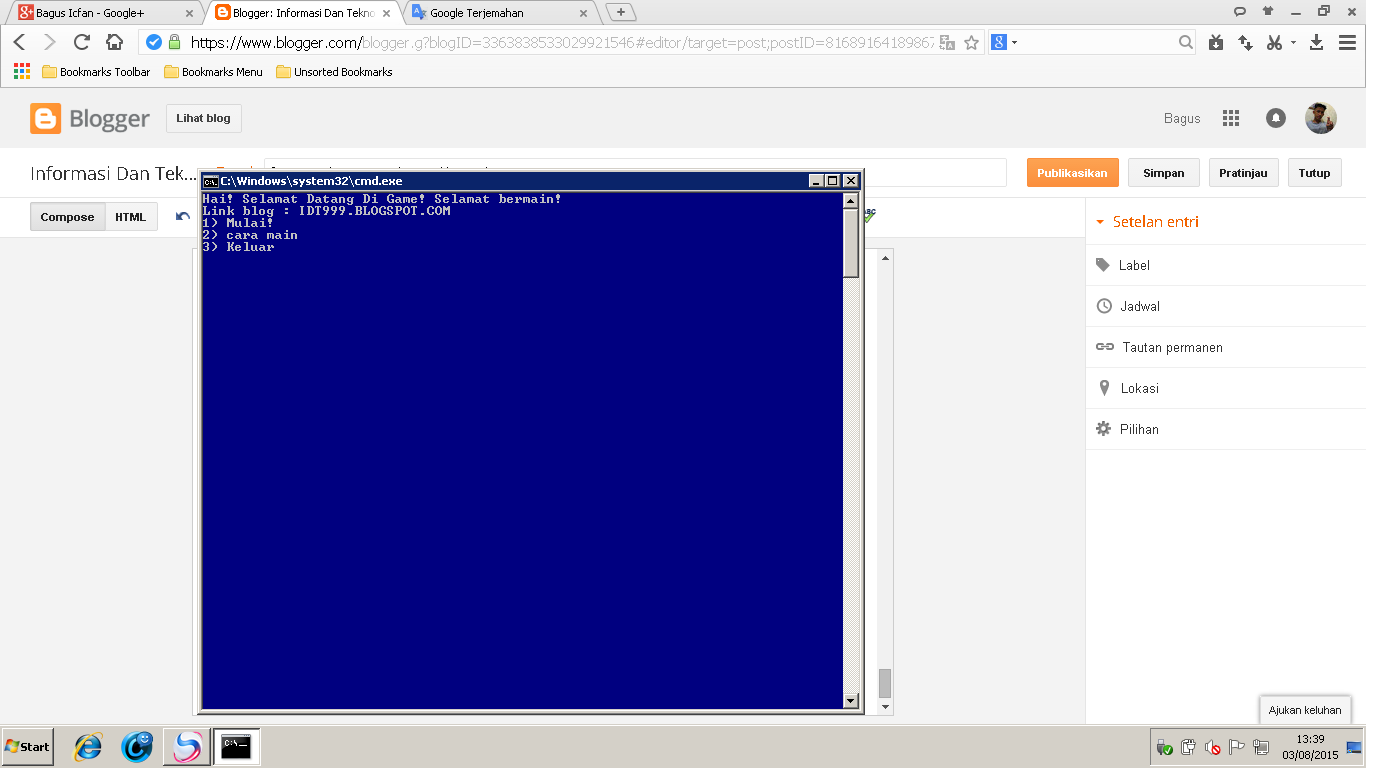Open a new browser tab

pos(621,12)
